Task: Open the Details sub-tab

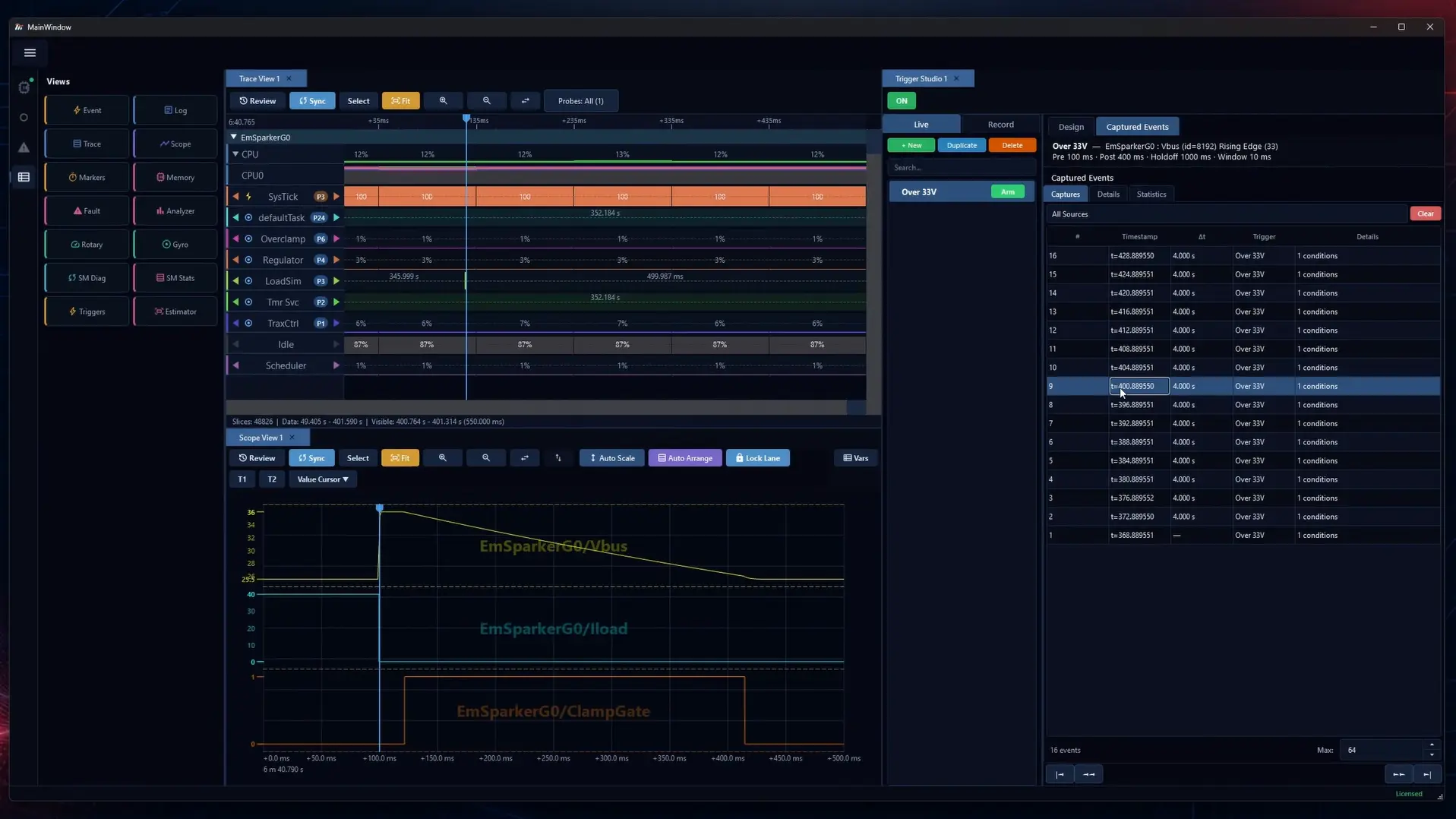Action: click(x=1108, y=194)
